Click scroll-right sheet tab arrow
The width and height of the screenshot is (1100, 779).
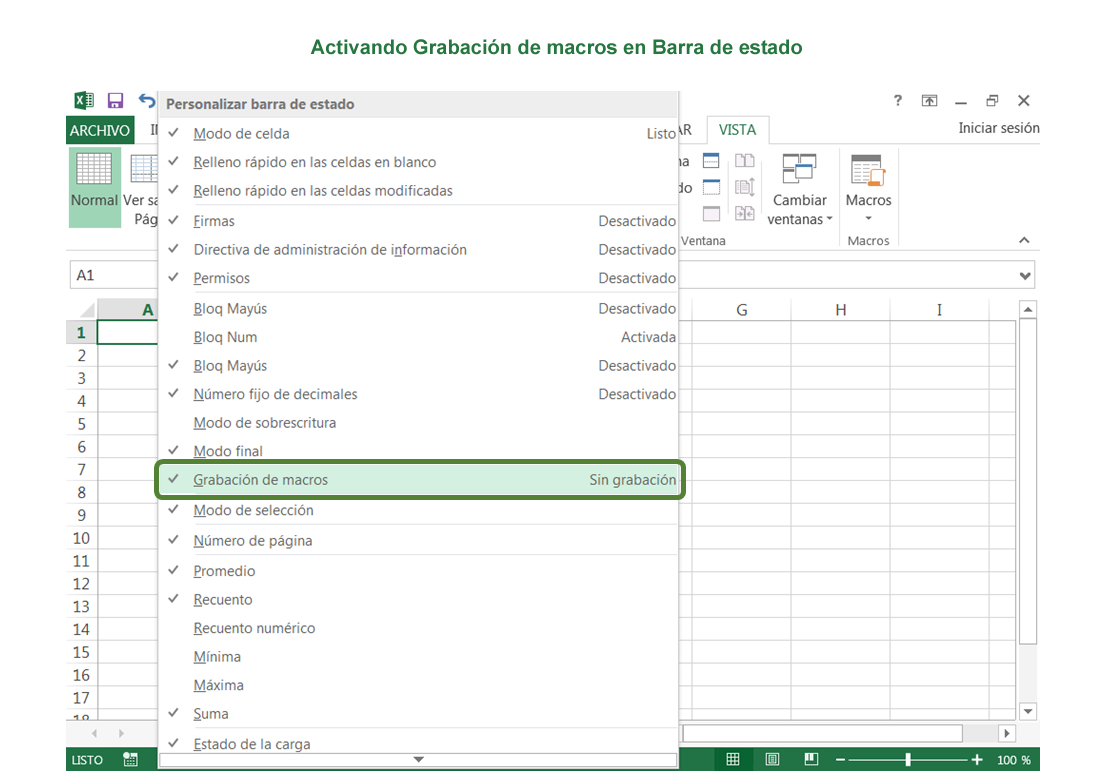pos(121,733)
